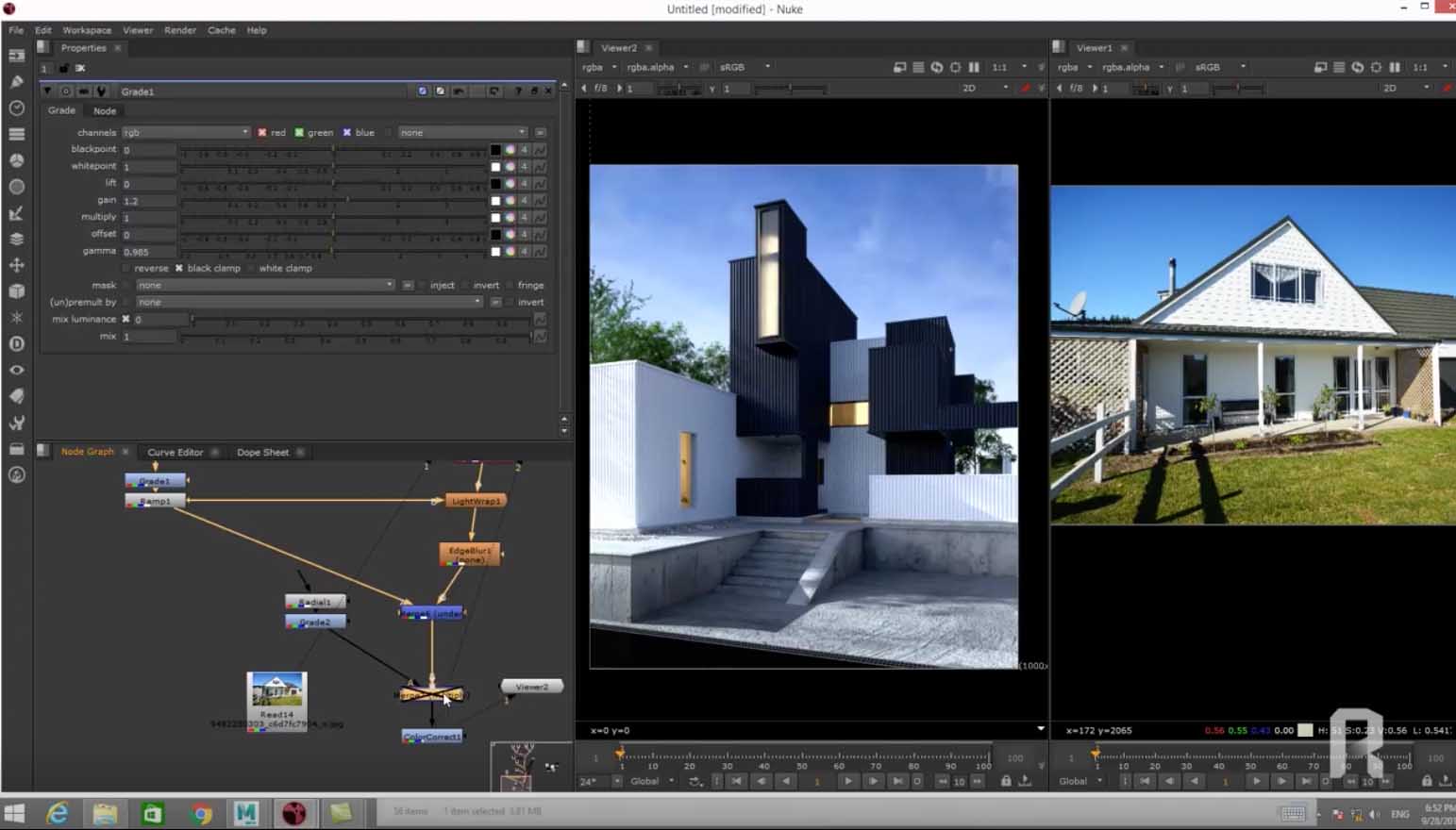Enable the white clamp checkbox
Viewport: 1456px width, 830px height.
pos(251,269)
